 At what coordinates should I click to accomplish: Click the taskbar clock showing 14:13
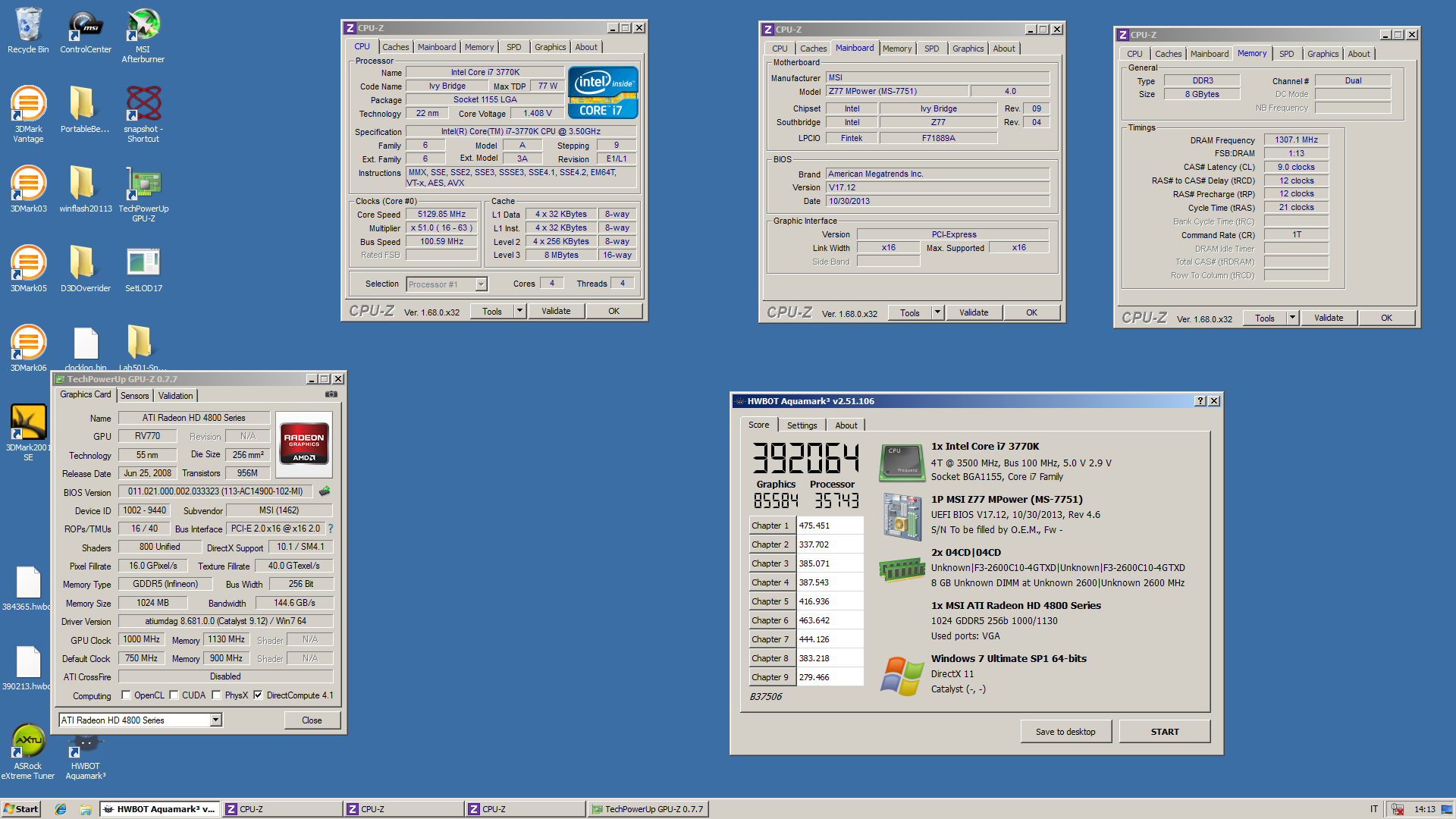coord(1424,809)
